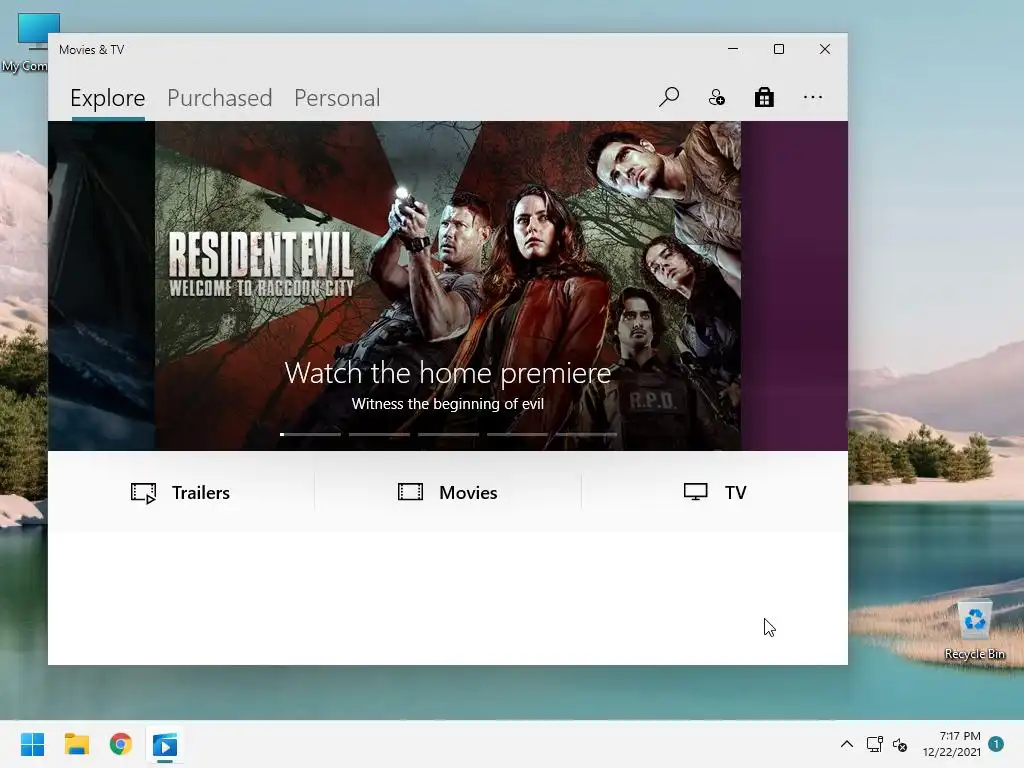Image resolution: width=1024 pixels, height=768 pixels.
Task: Click the Watch the home premiere text
Action: [448, 373]
